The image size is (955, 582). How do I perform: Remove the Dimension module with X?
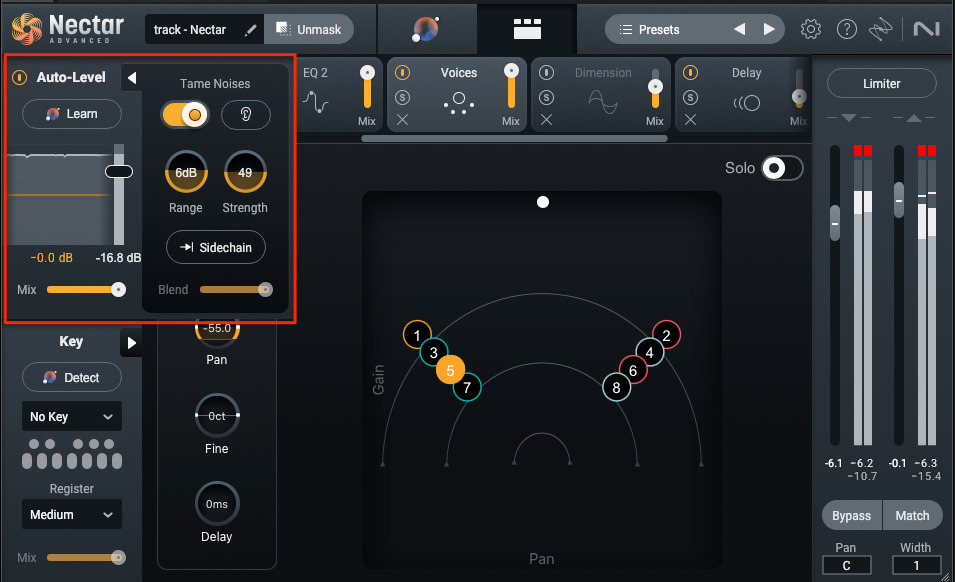click(546, 120)
